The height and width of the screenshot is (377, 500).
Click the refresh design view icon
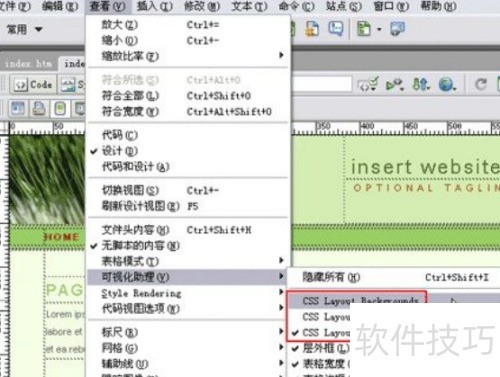pos(480,85)
